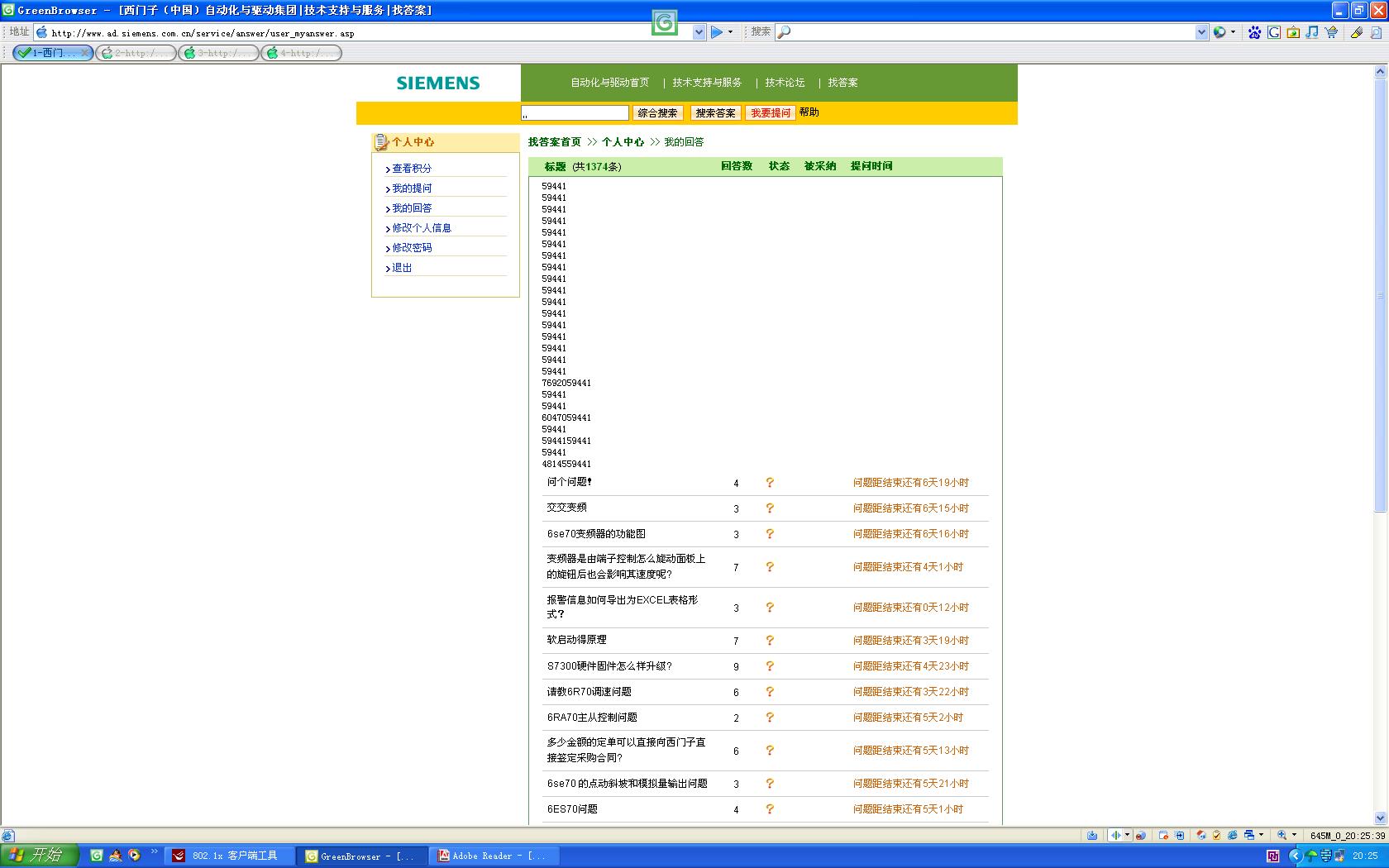Image resolution: width=1389 pixels, height=868 pixels.
Task: Click the shopping cart search icon
Action: [1331, 32]
